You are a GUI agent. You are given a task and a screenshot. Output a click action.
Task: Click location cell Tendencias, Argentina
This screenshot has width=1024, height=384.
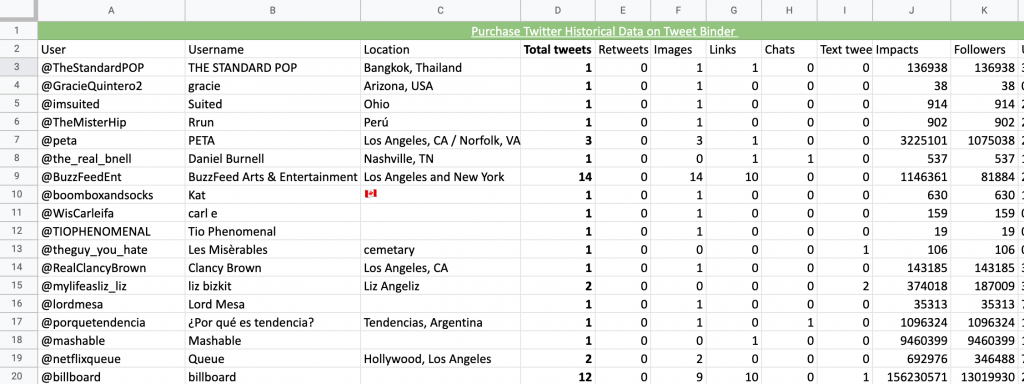click(x=440, y=323)
